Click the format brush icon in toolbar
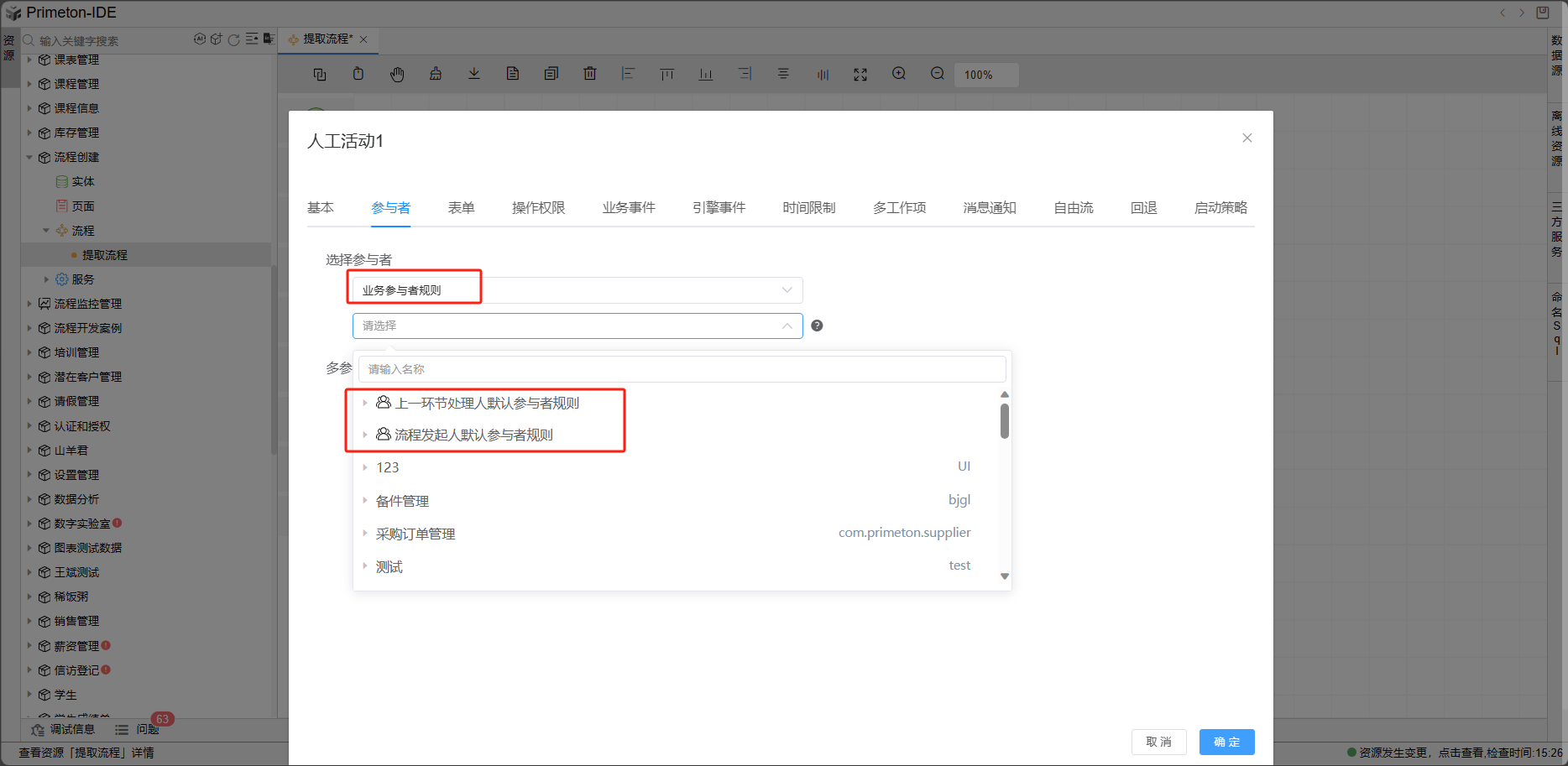Image resolution: width=1568 pixels, height=766 pixels. pyautogui.click(x=436, y=74)
